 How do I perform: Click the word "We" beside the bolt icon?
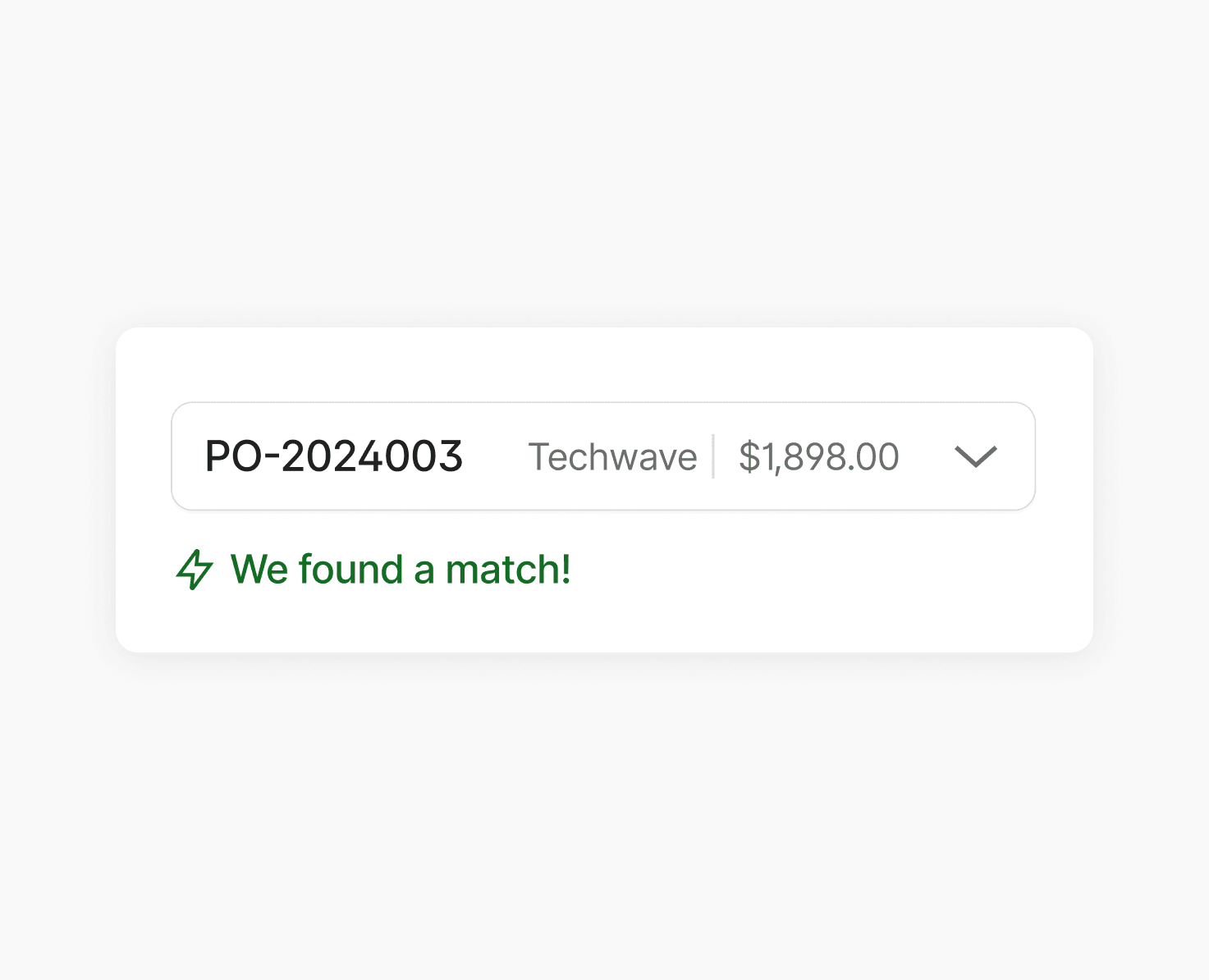259,570
